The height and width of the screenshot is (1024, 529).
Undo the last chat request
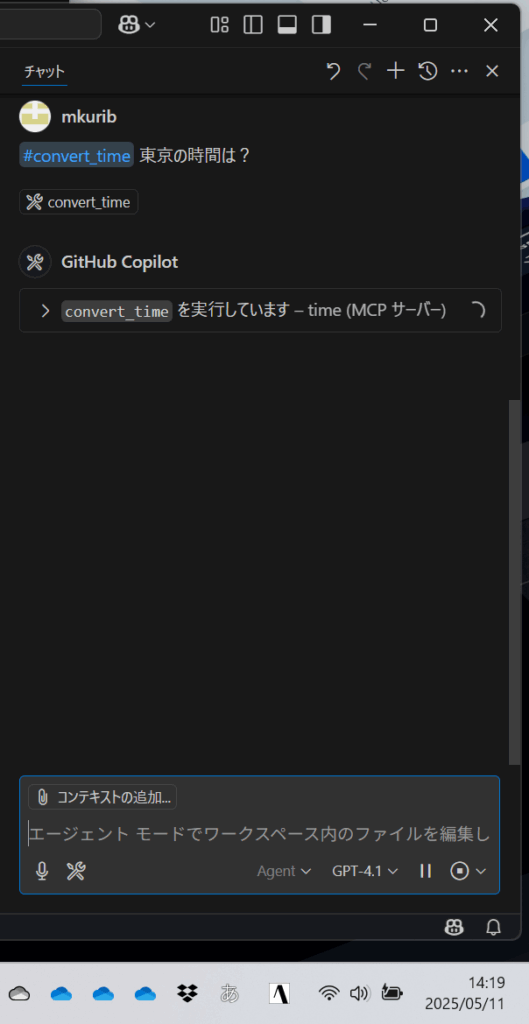pyautogui.click(x=333, y=71)
